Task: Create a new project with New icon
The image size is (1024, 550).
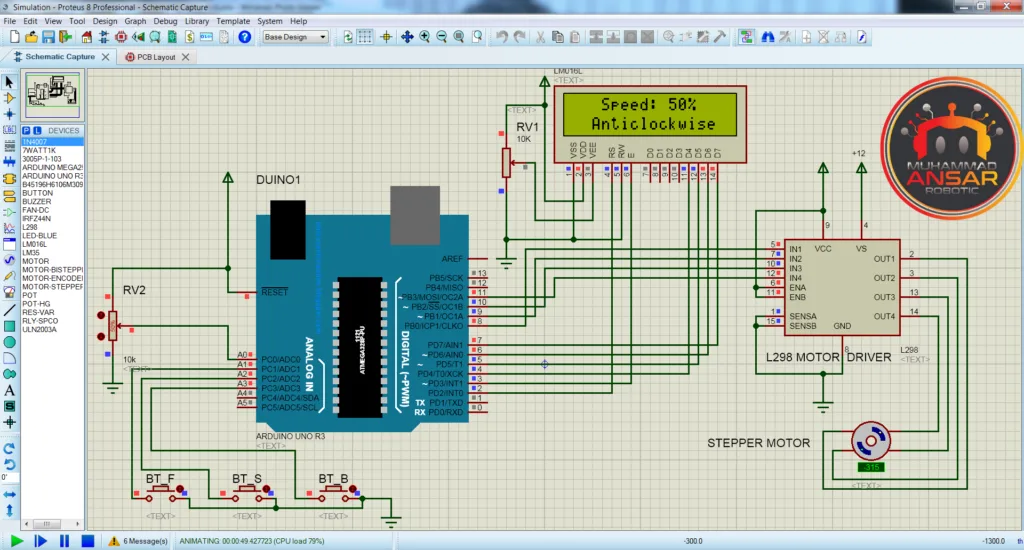Action: (14, 37)
